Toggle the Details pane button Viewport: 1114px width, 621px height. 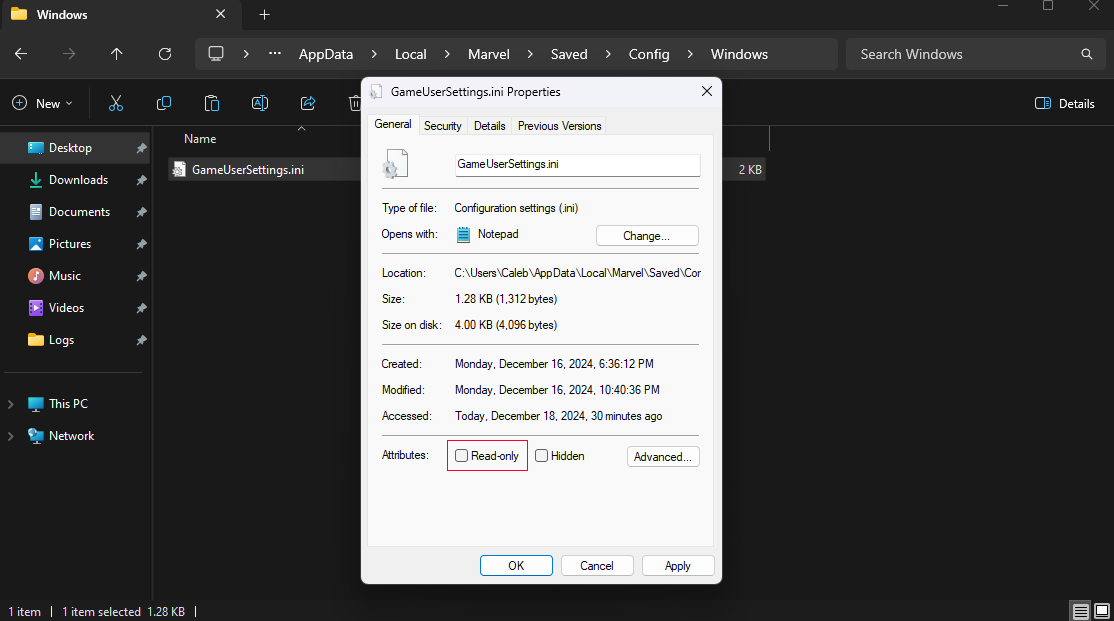pos(1064,104)
